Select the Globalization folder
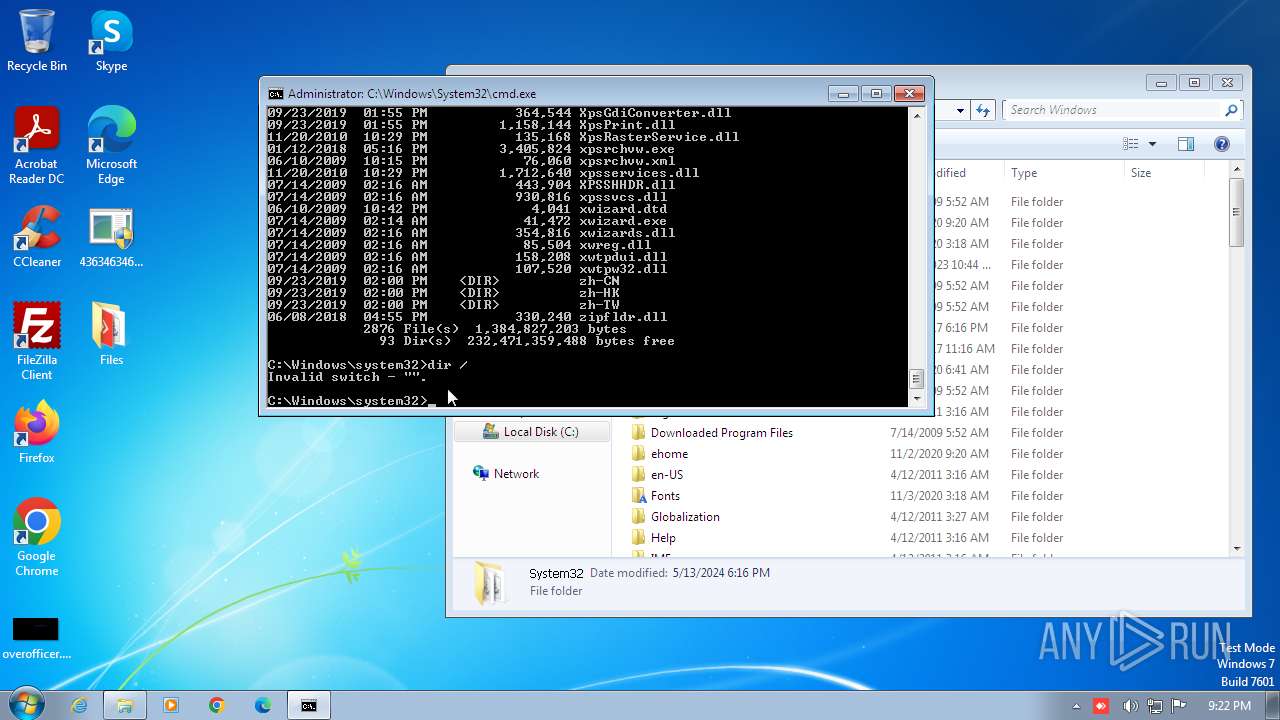The height and width of the screenshot is (720, 1280). (x=676, y=517)
